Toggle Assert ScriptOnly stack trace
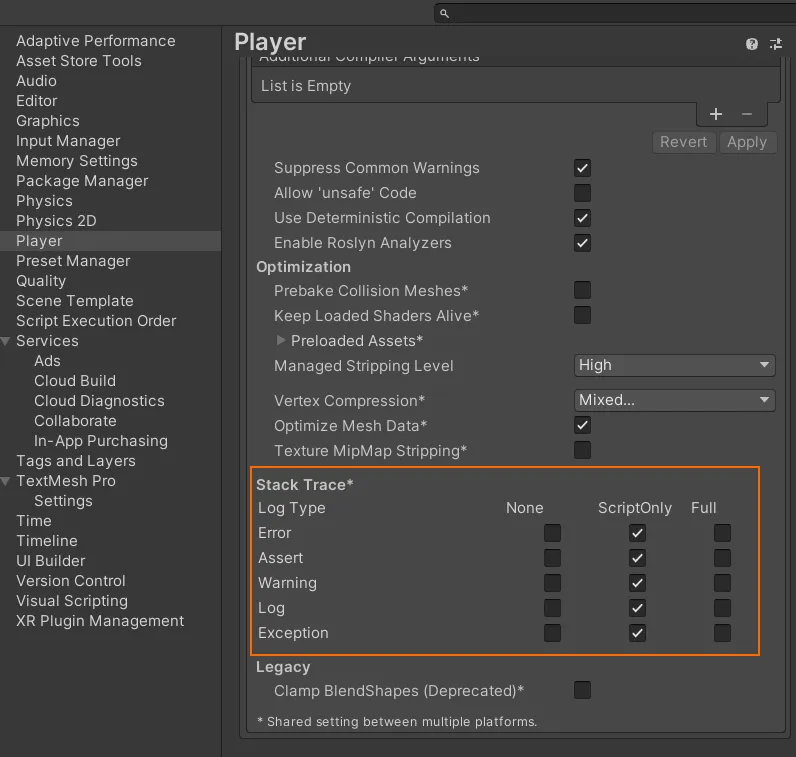Screen dimensions: 796x757 637,558
